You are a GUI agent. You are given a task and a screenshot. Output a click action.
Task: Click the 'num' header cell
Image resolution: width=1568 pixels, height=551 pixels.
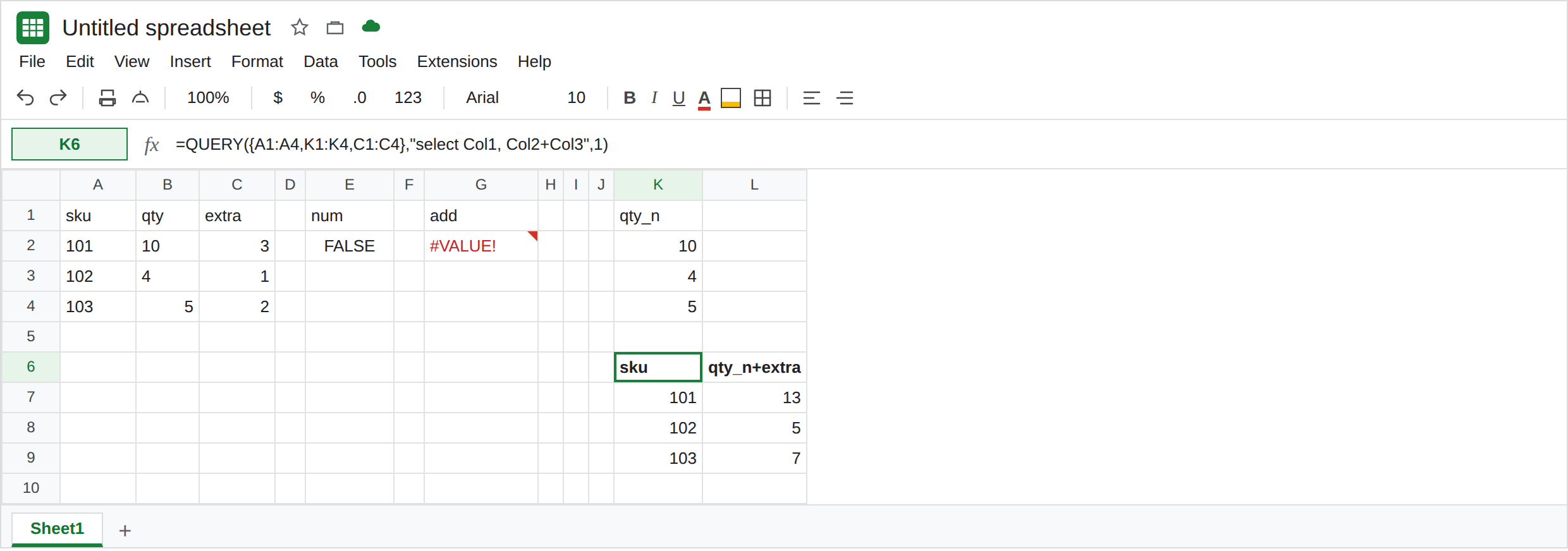coord(350,215)
